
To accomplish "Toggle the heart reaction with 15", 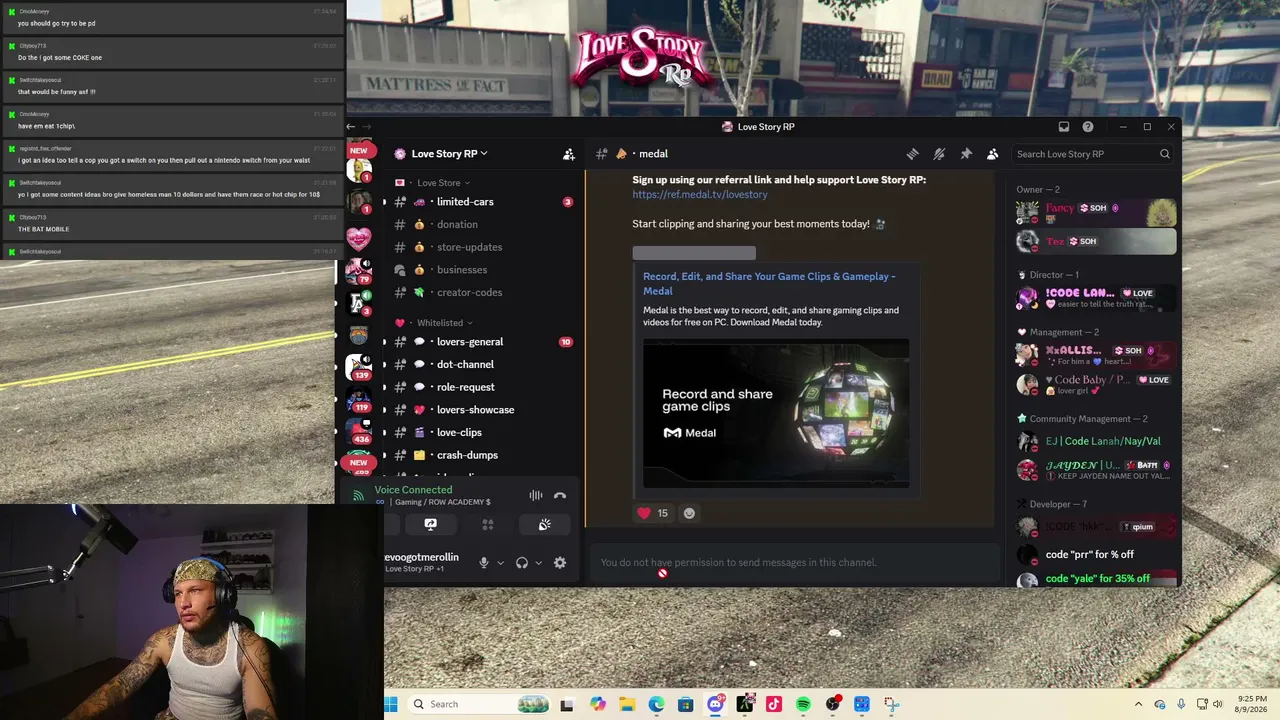I will [x=652, y=513].
